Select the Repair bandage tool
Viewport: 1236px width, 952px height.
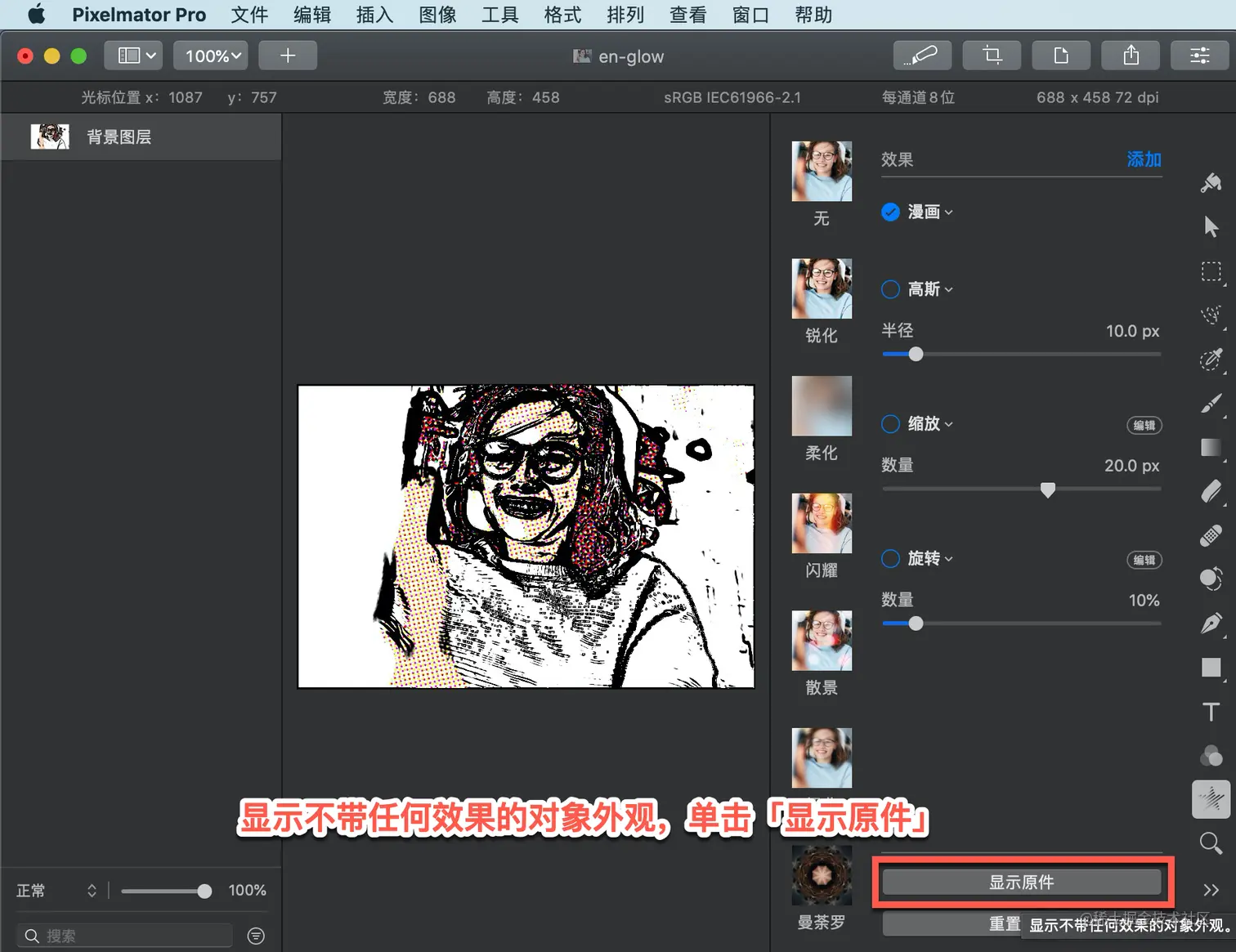tap(1211, 535)
